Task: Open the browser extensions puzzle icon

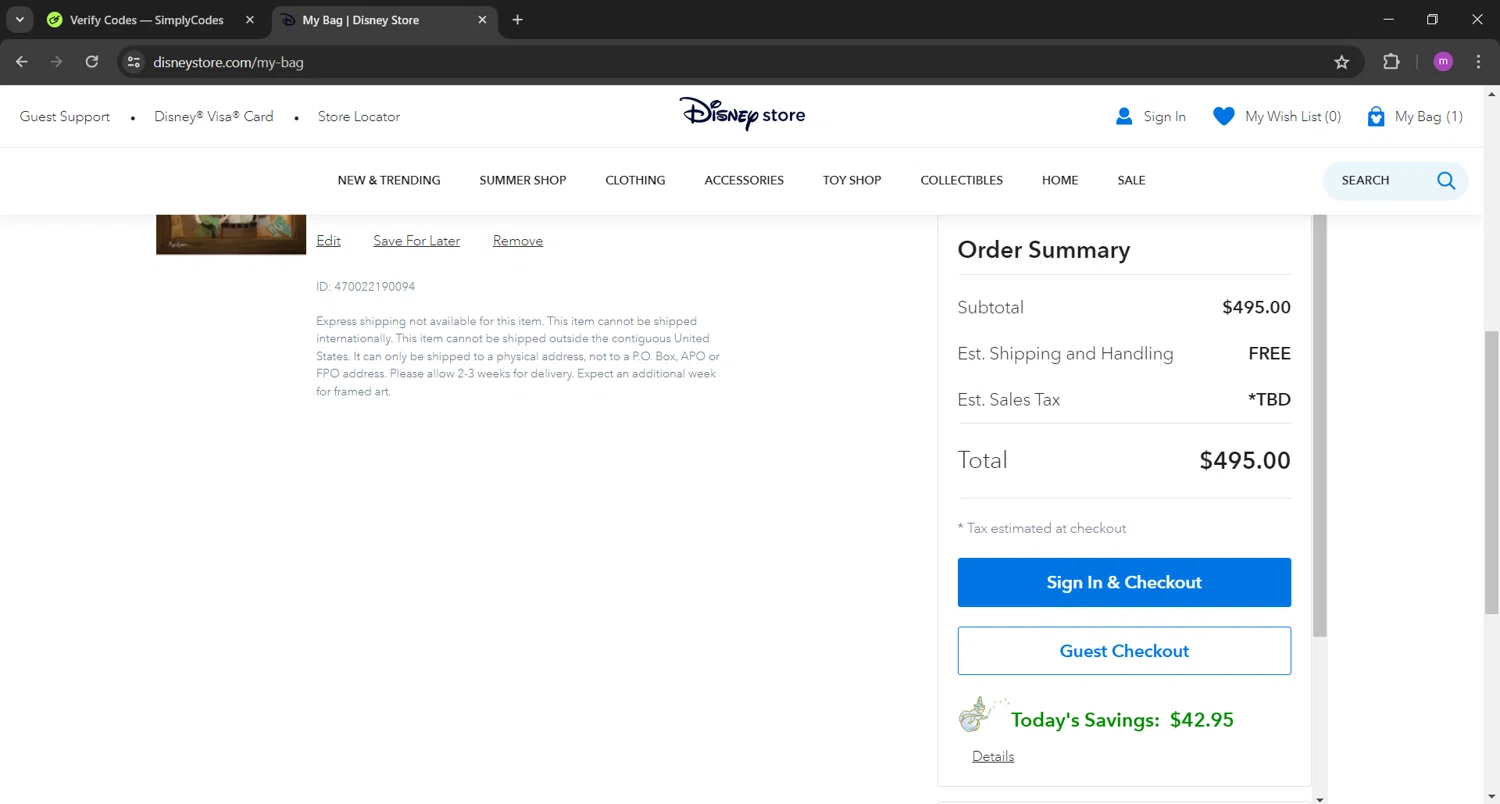Action: tap(1391, 62)
